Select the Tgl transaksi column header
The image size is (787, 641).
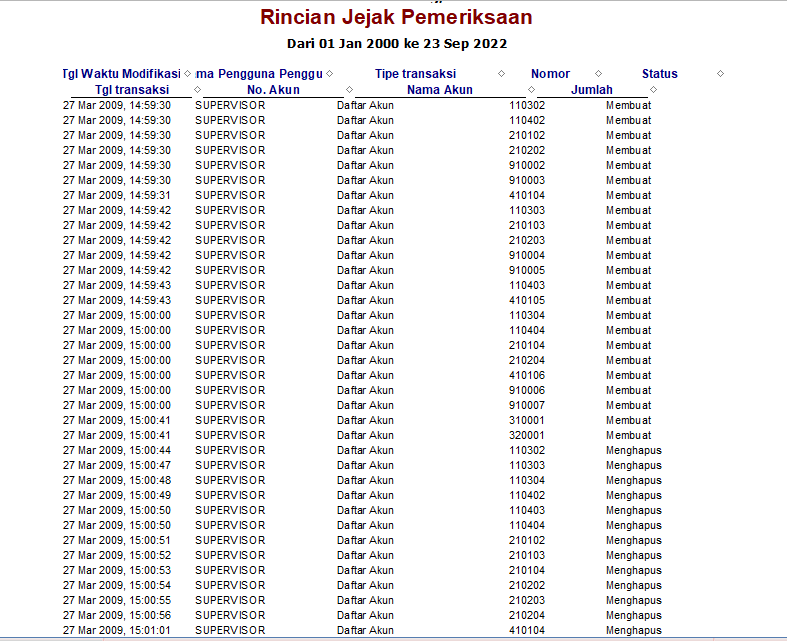[132, 90]
